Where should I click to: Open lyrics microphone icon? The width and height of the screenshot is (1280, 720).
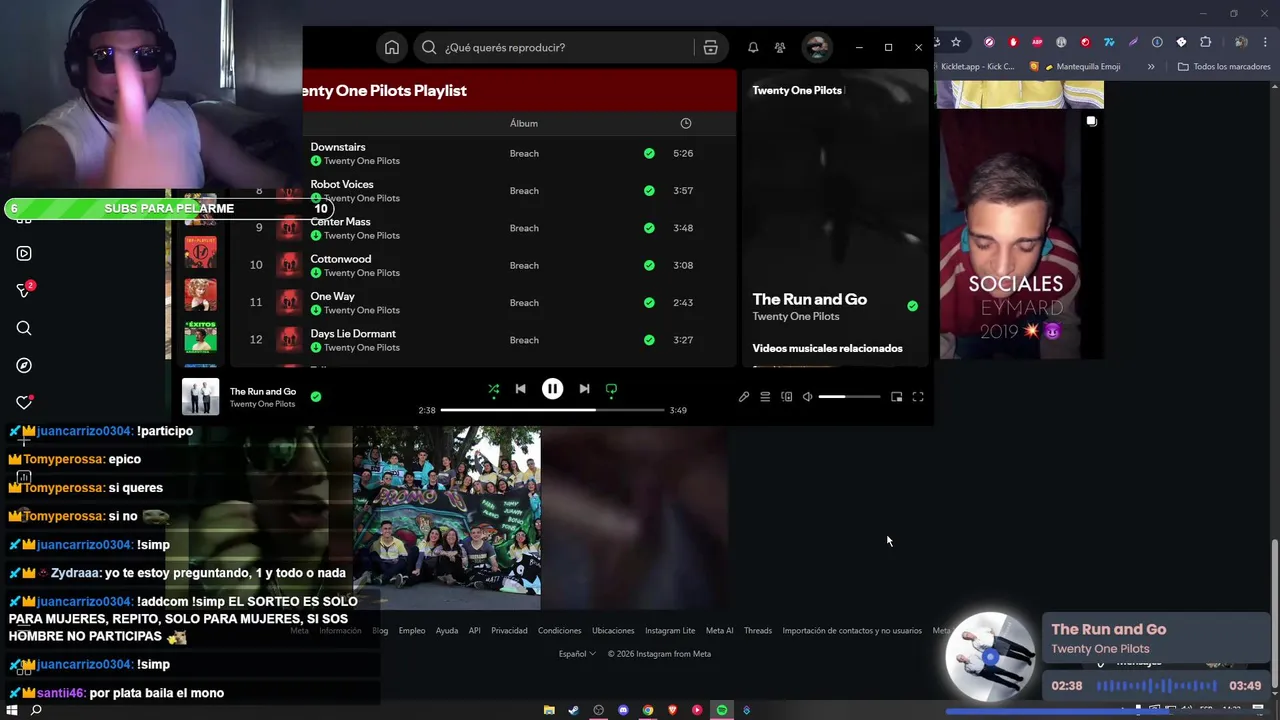pyautogui.click(x=744, y=397)
